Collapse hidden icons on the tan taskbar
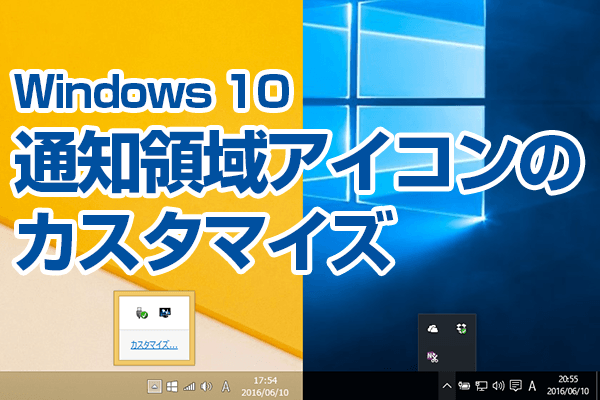Viewport: 600px width, 400px height. (154, 387)
